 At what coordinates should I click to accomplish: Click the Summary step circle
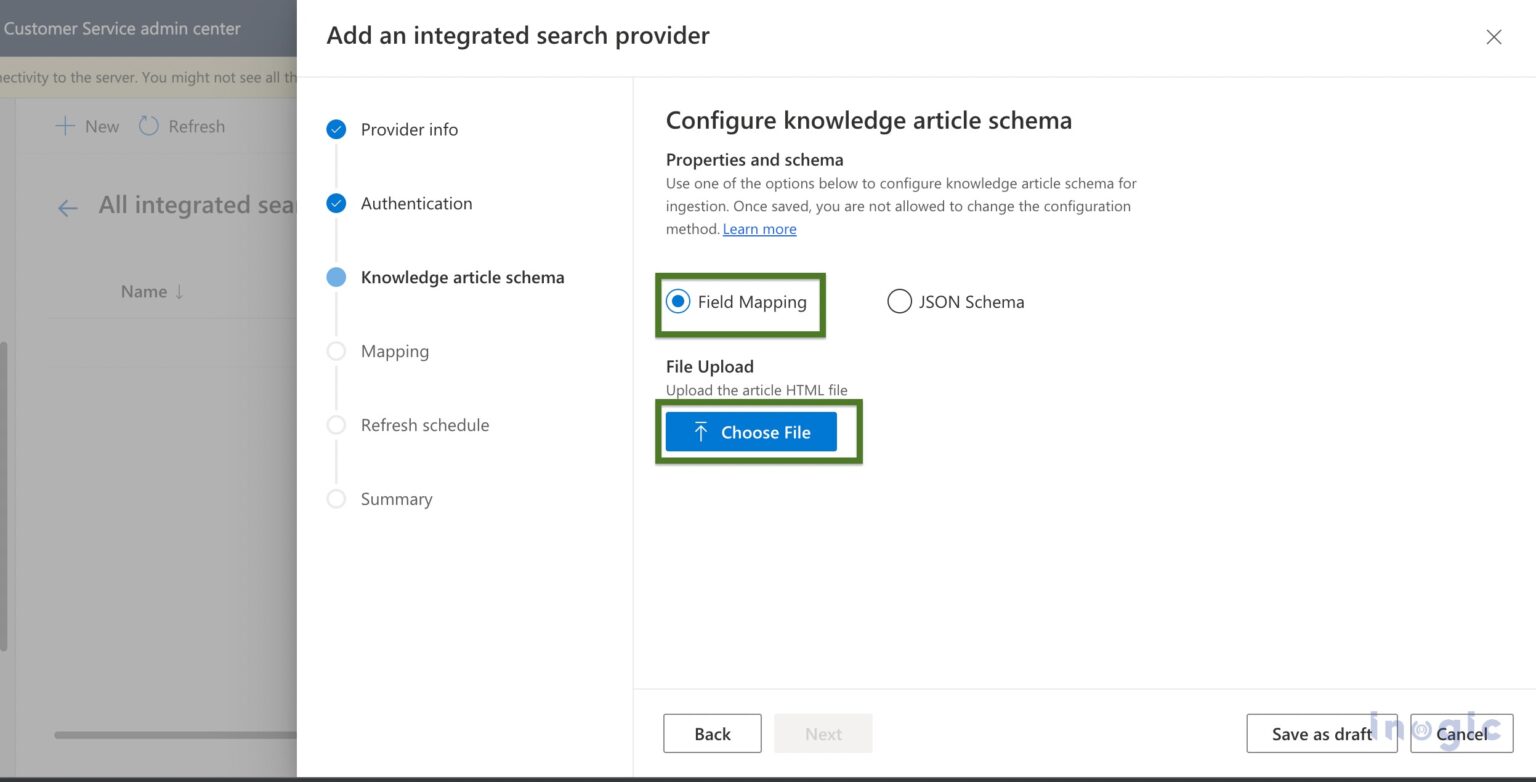336,499
